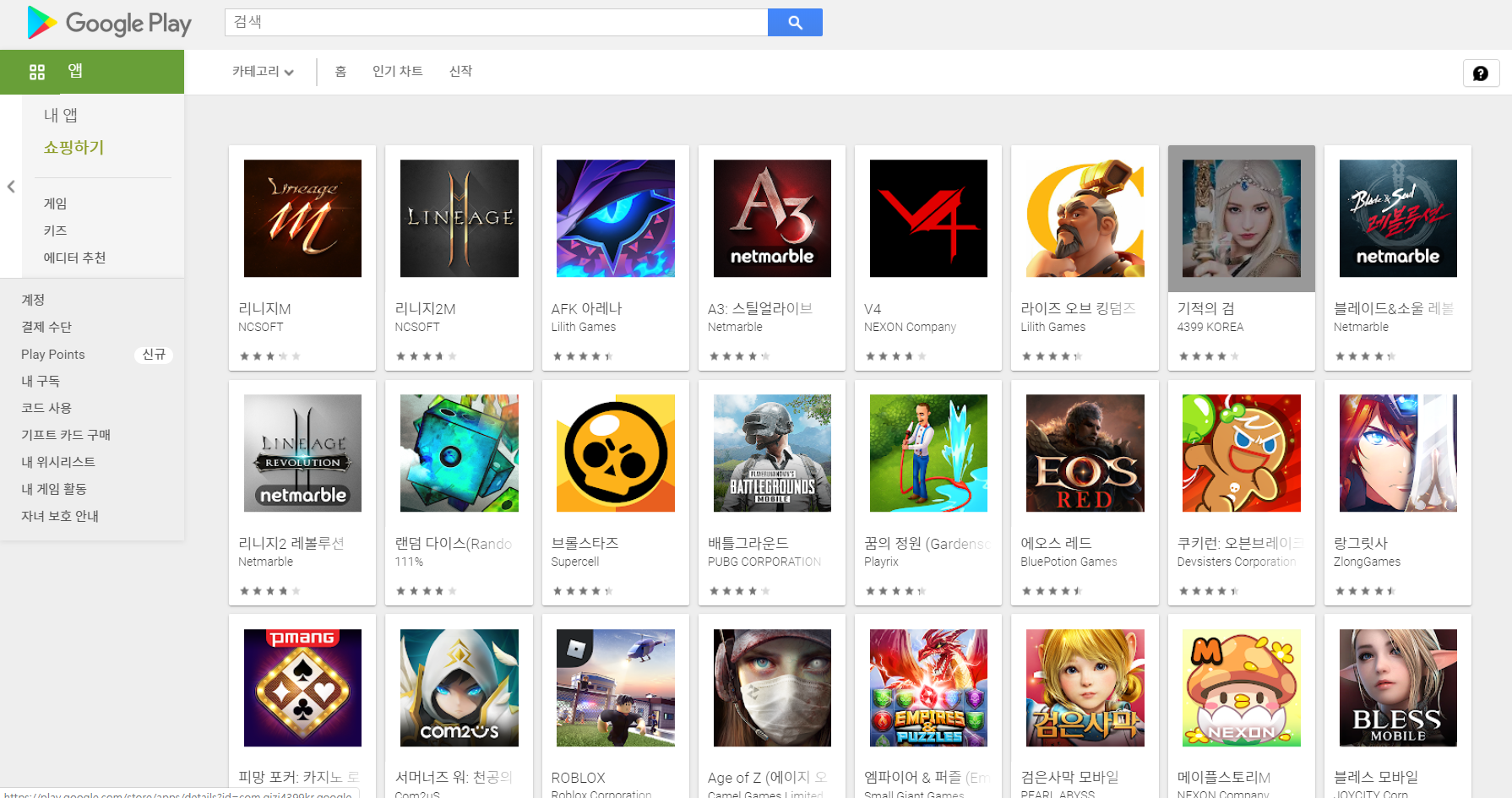Click the Supercell developer name
1512x798 pixels.
click(575, 562)
